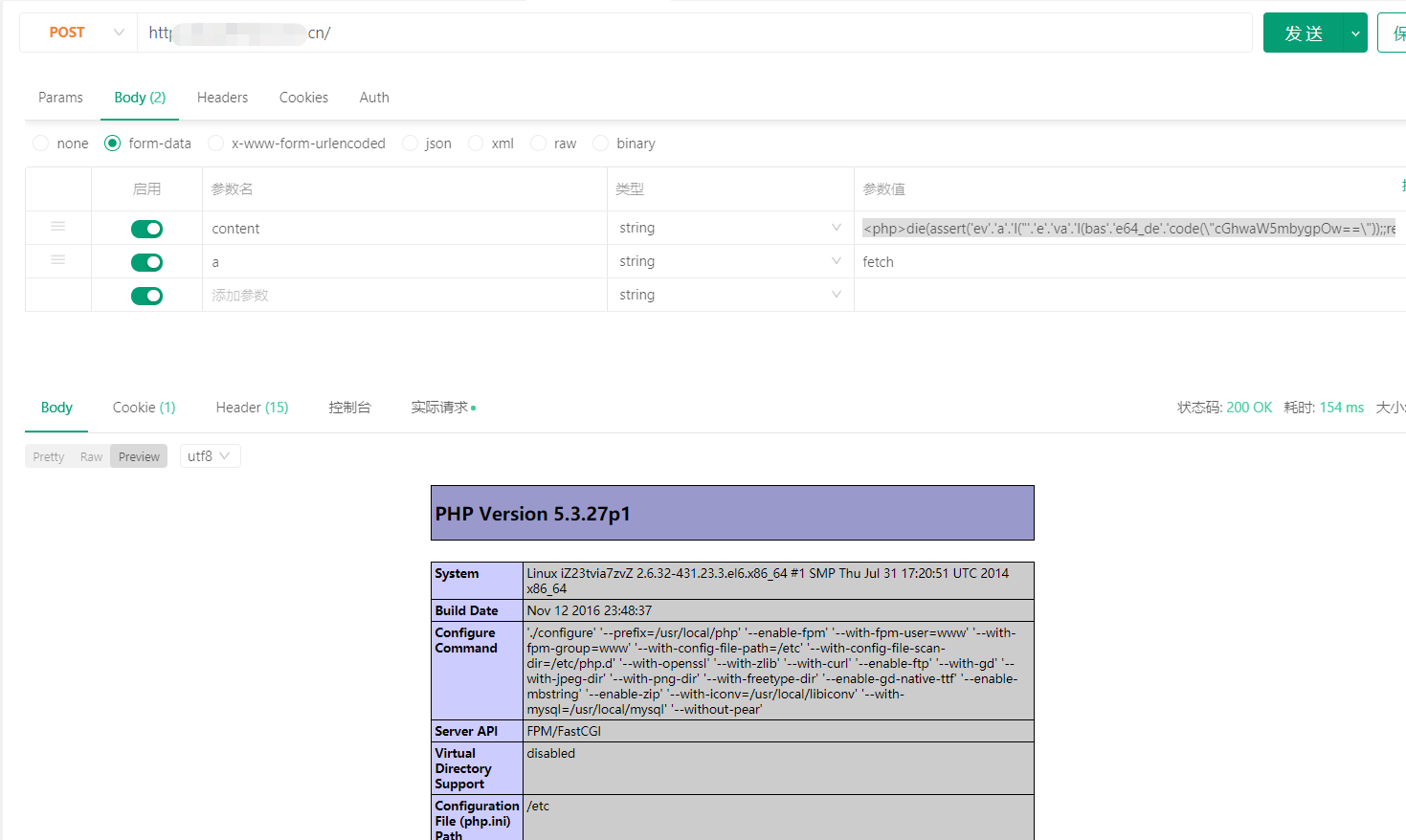
Task: Toggle the switch in the 添加参数 row
Action: 146,296
